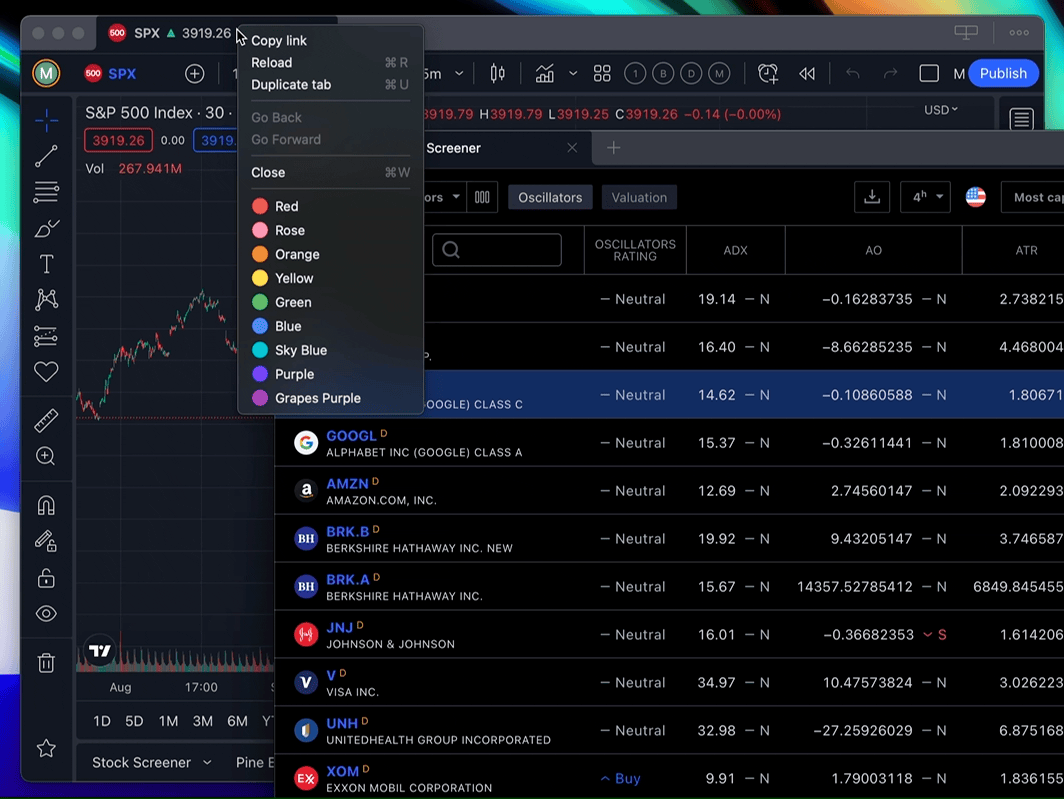Select the Valuation column set button
Image resolution: width=1064 pixels, height=799 pixels.
pos(639,198)
